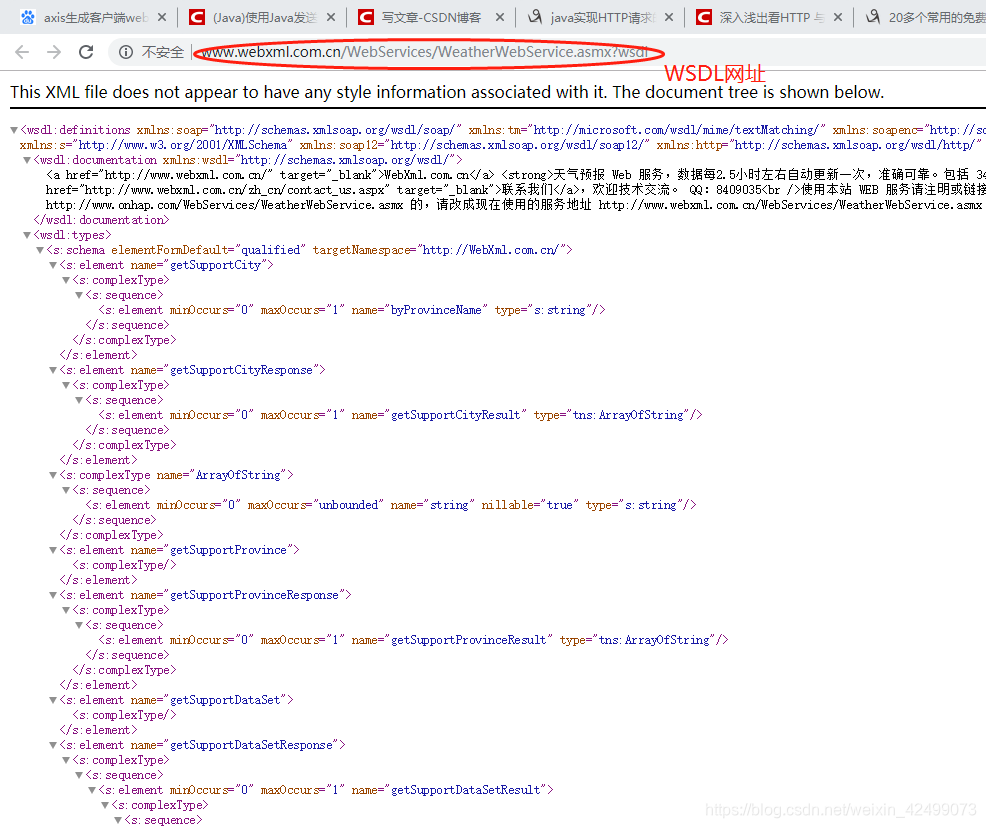Collapse the getSupportDataSetResponse element node
The image size is (986, 828).
[53, 745]
